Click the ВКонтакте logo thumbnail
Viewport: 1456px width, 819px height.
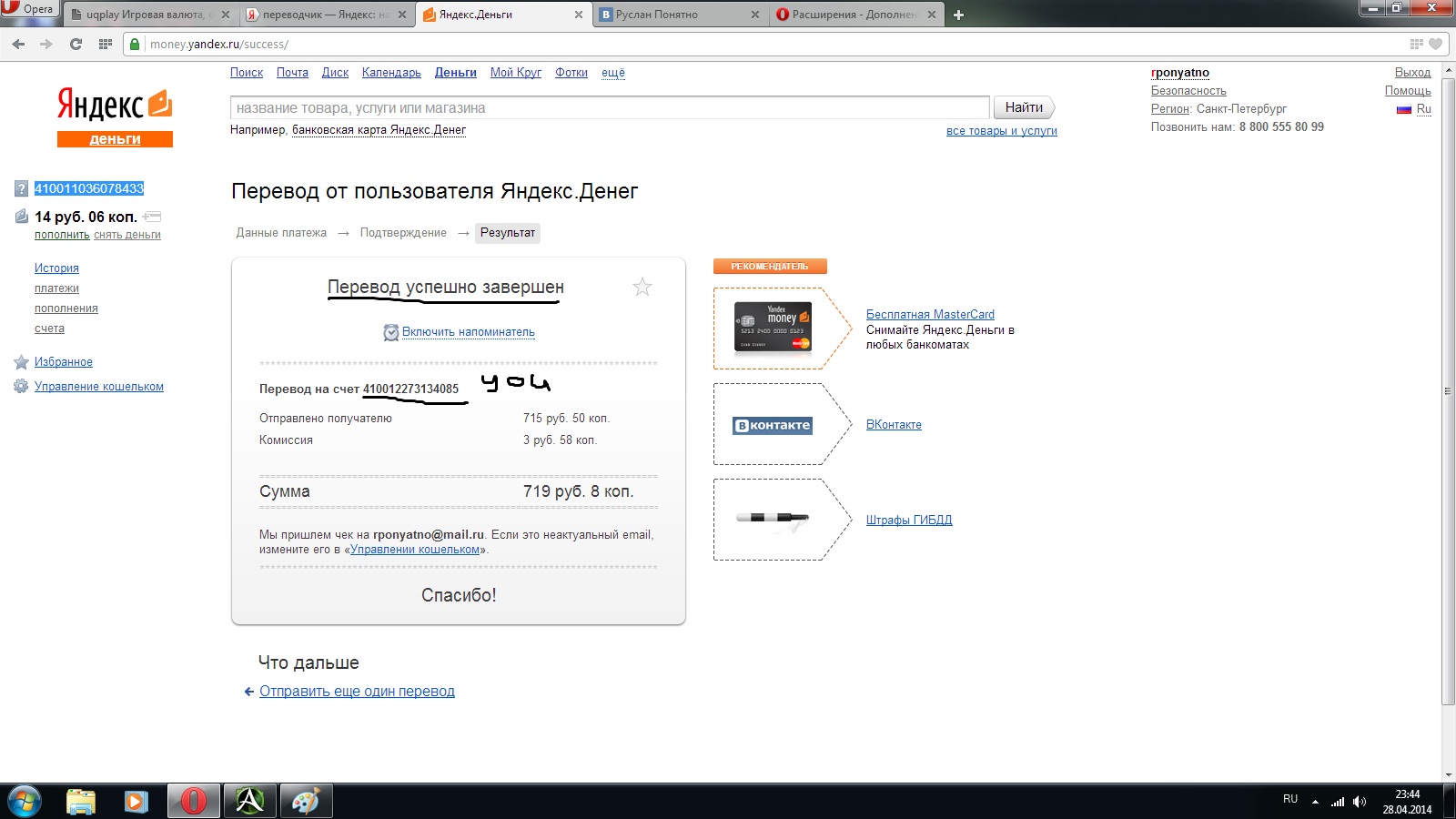772,425
